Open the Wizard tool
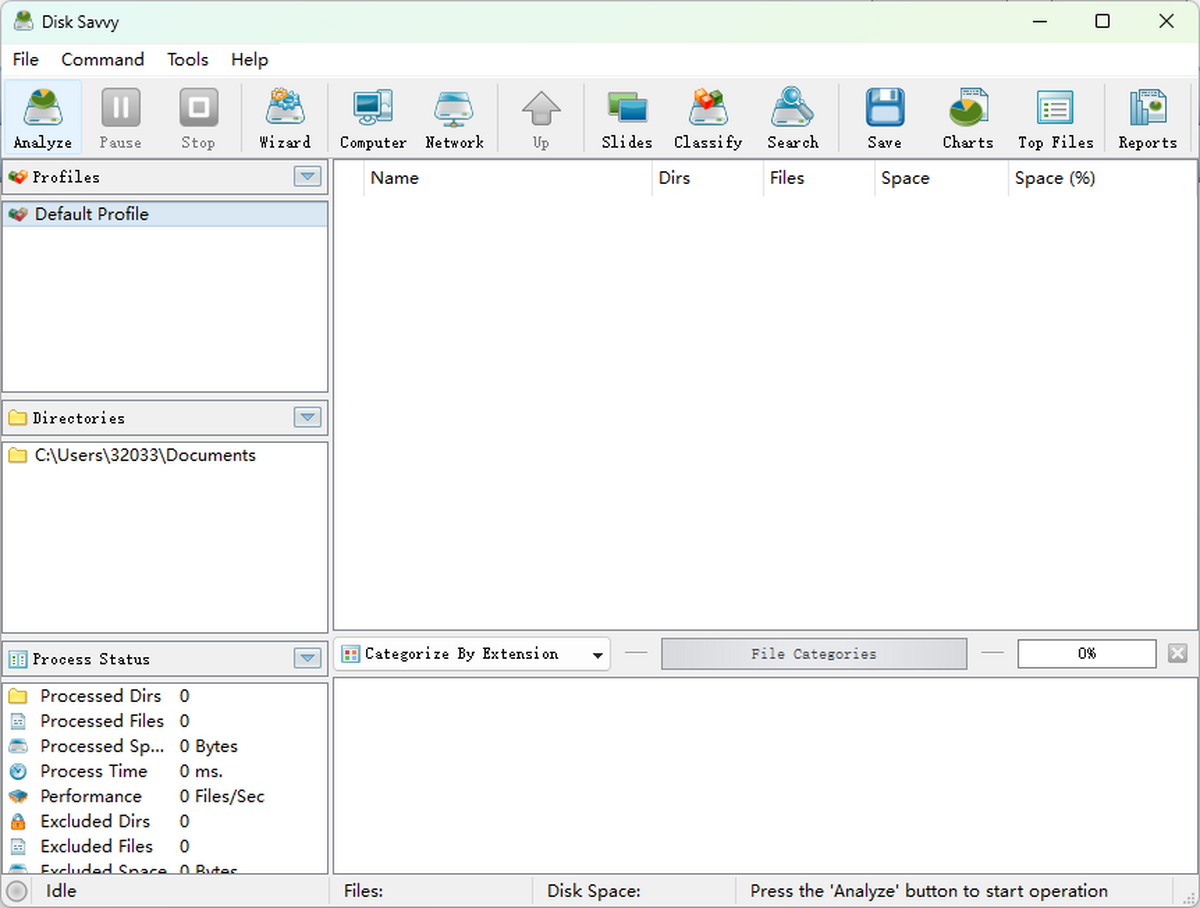This screenshot has height=908, width=1200. point(285,115)
